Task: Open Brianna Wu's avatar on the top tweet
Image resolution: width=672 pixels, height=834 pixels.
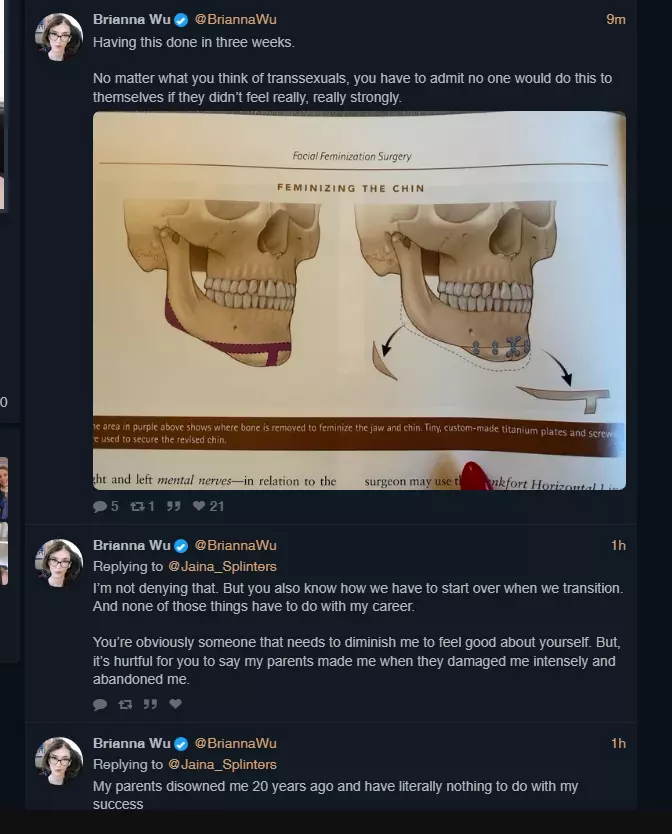Action: click(59, 38)
